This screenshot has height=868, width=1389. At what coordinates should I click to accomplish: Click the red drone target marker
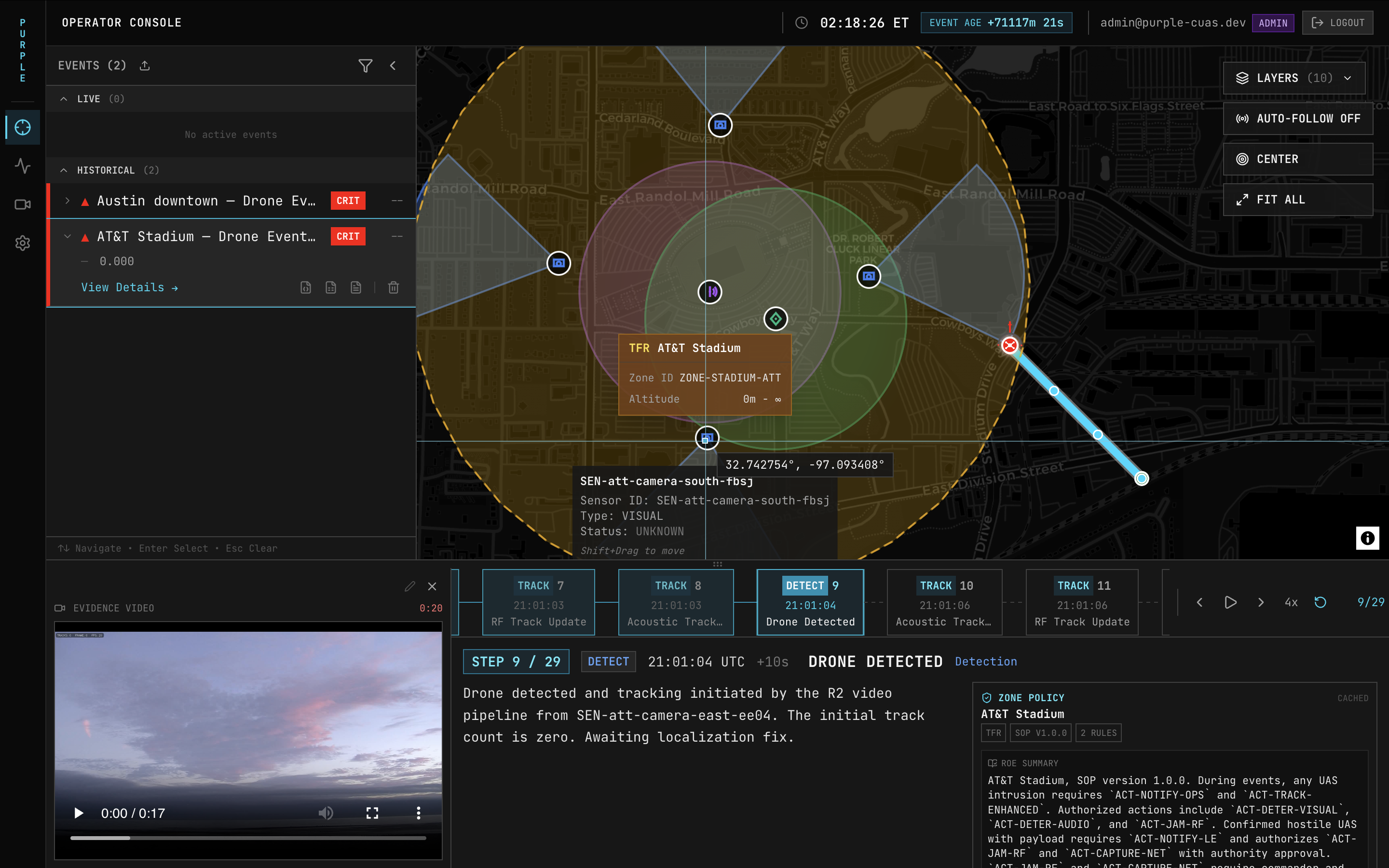click(1009, 345)
